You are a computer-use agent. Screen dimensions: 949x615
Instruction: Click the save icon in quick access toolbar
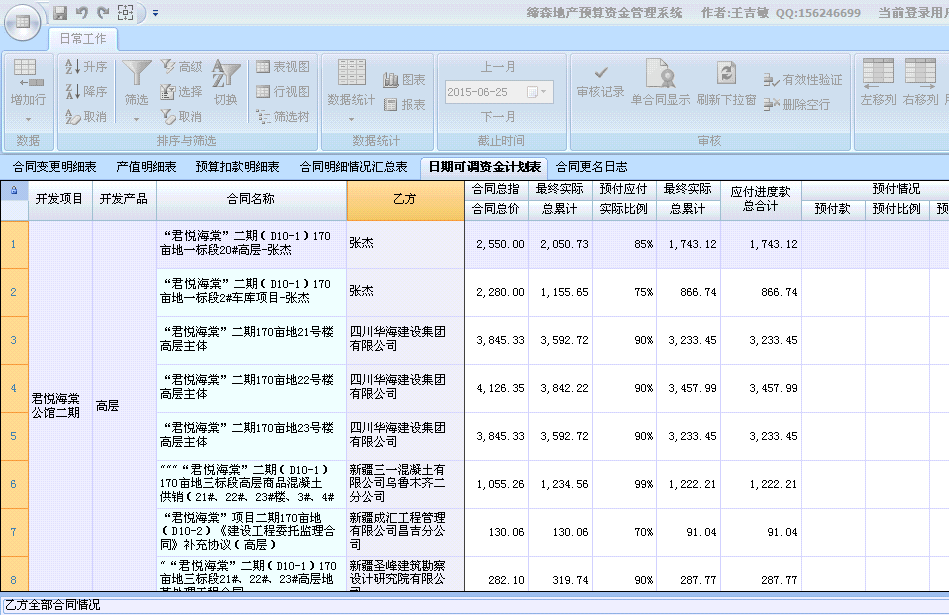tap(60, 13)
